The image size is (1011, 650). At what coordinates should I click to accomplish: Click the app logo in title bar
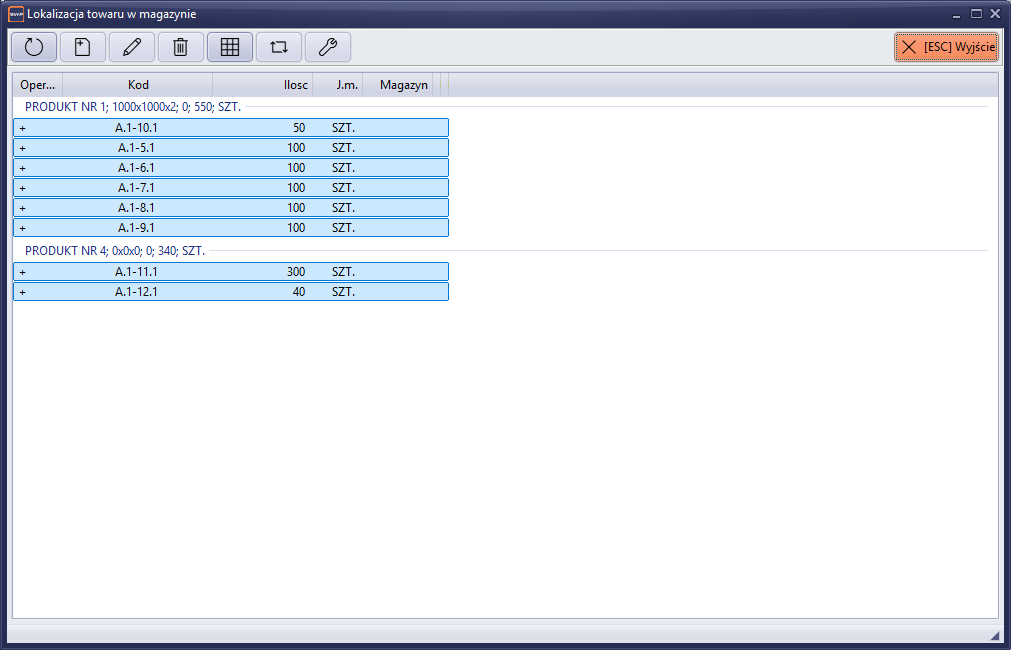click(15, 14)
